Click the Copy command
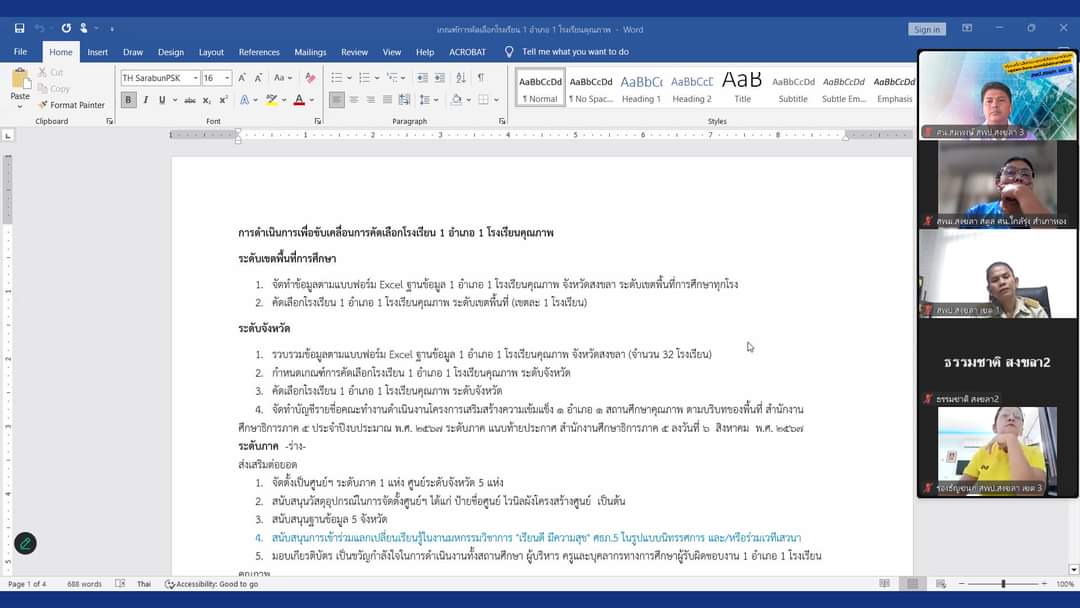The height and width of the screenshot is (608, 1080). pyautogui.click(x=54, y=89)
